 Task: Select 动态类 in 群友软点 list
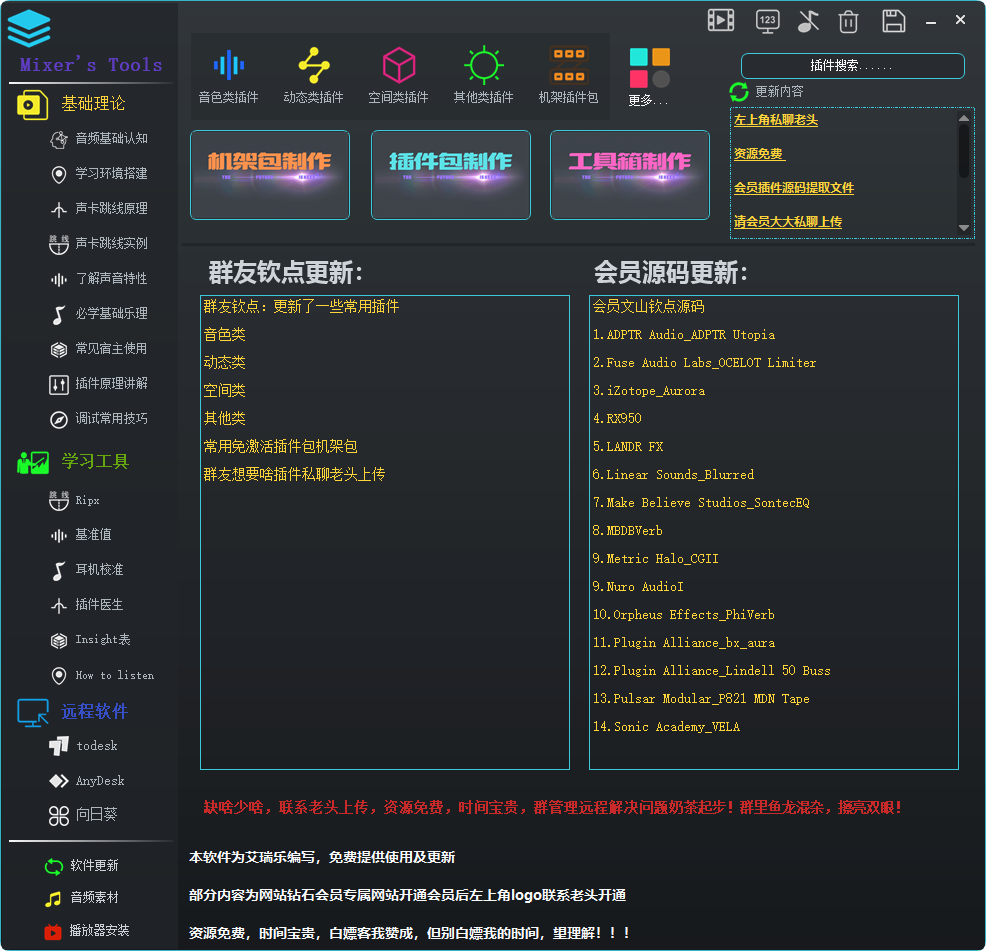tap(224, 363)
